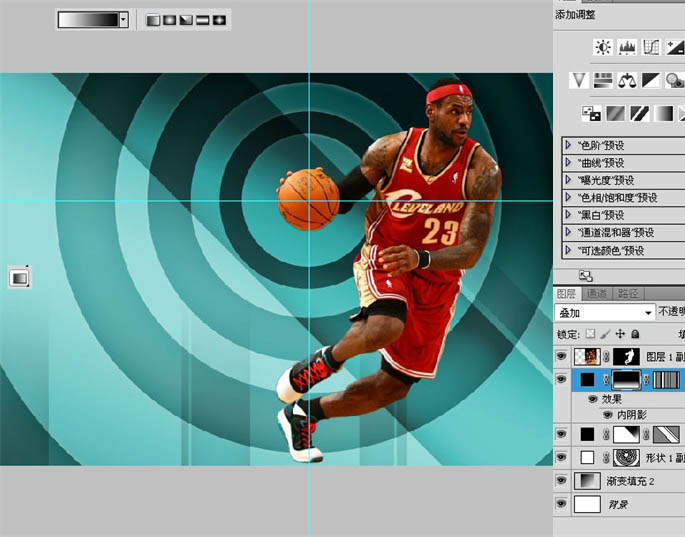
Task: Add an Exposure adjustment
Action: pyautogui.click(x=675, y=47)
